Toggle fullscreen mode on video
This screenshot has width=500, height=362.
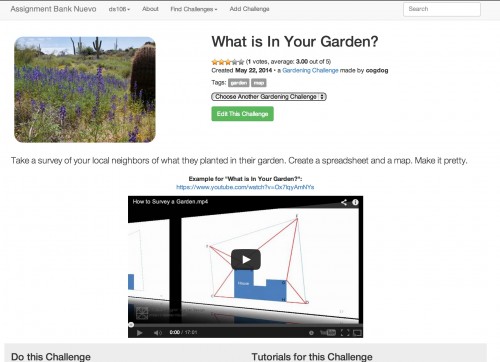pos(345,332)
